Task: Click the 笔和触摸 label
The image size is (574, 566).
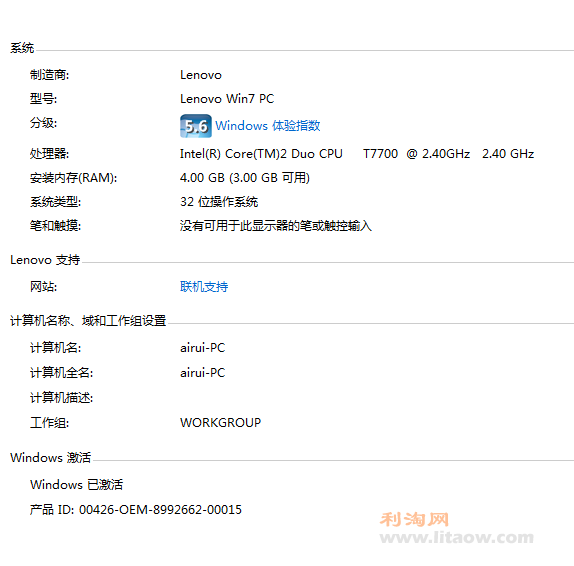Action: pyautogui.click(x=56, y=226)
